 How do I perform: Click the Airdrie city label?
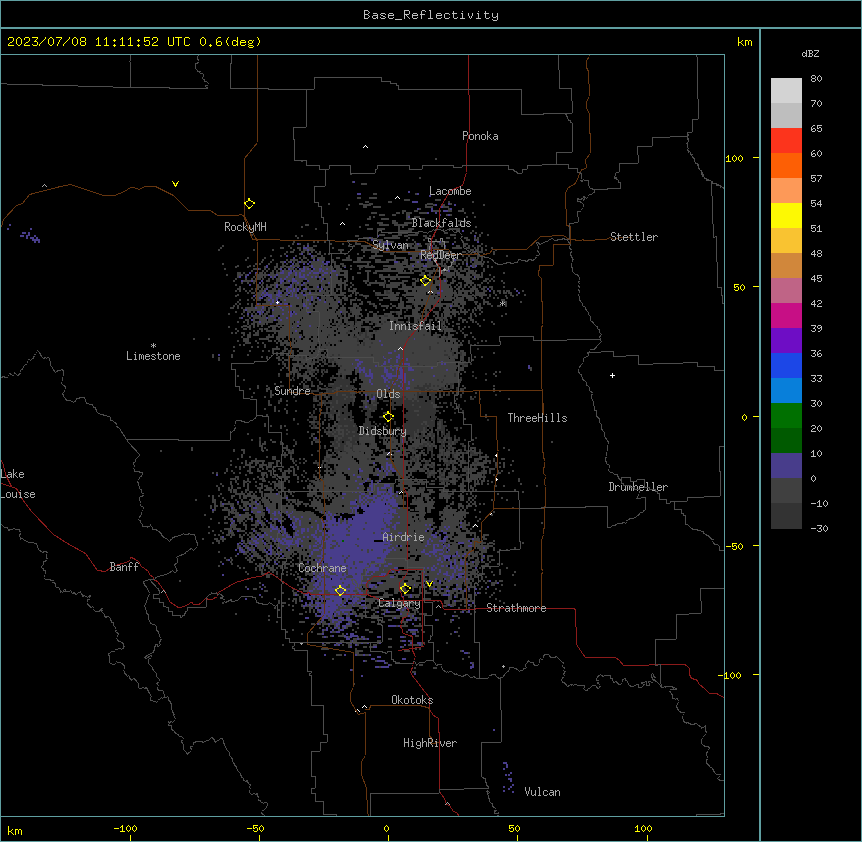click(403, 537)
